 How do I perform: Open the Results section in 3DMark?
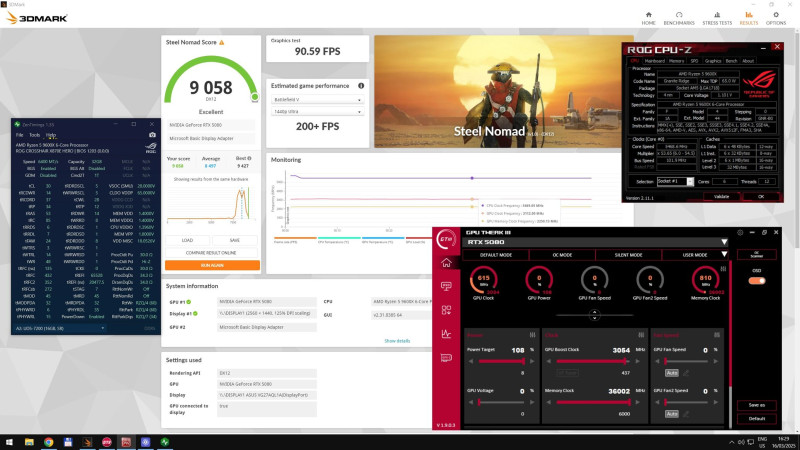[749, 18]
